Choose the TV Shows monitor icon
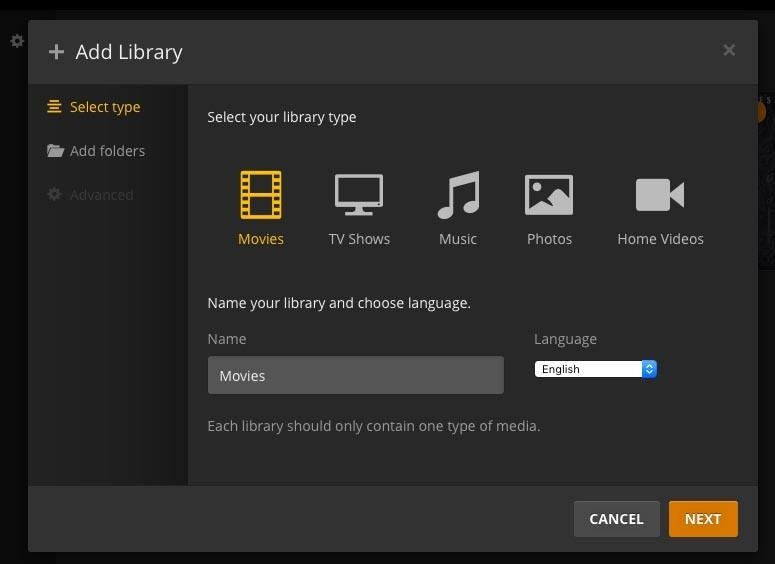 click(x=359, y=195)
